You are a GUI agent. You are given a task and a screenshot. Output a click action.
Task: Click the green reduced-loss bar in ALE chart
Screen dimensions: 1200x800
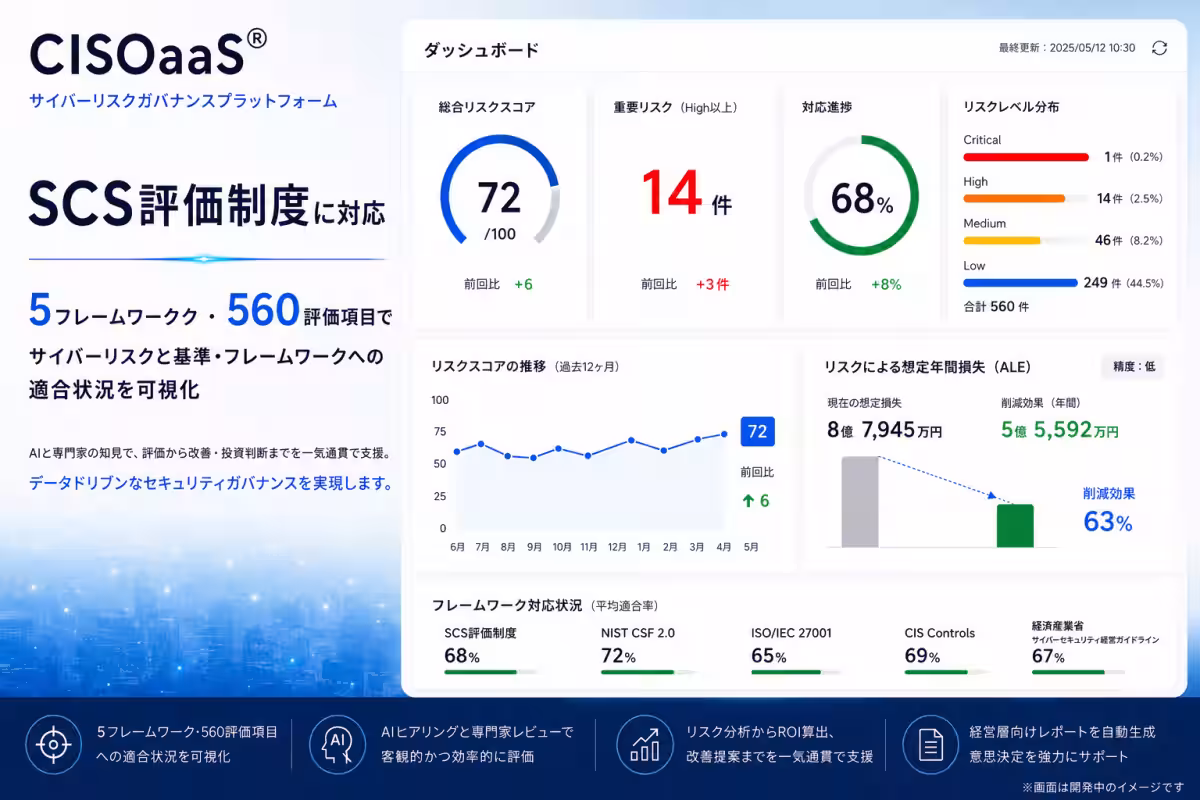tap(1015, 526)
